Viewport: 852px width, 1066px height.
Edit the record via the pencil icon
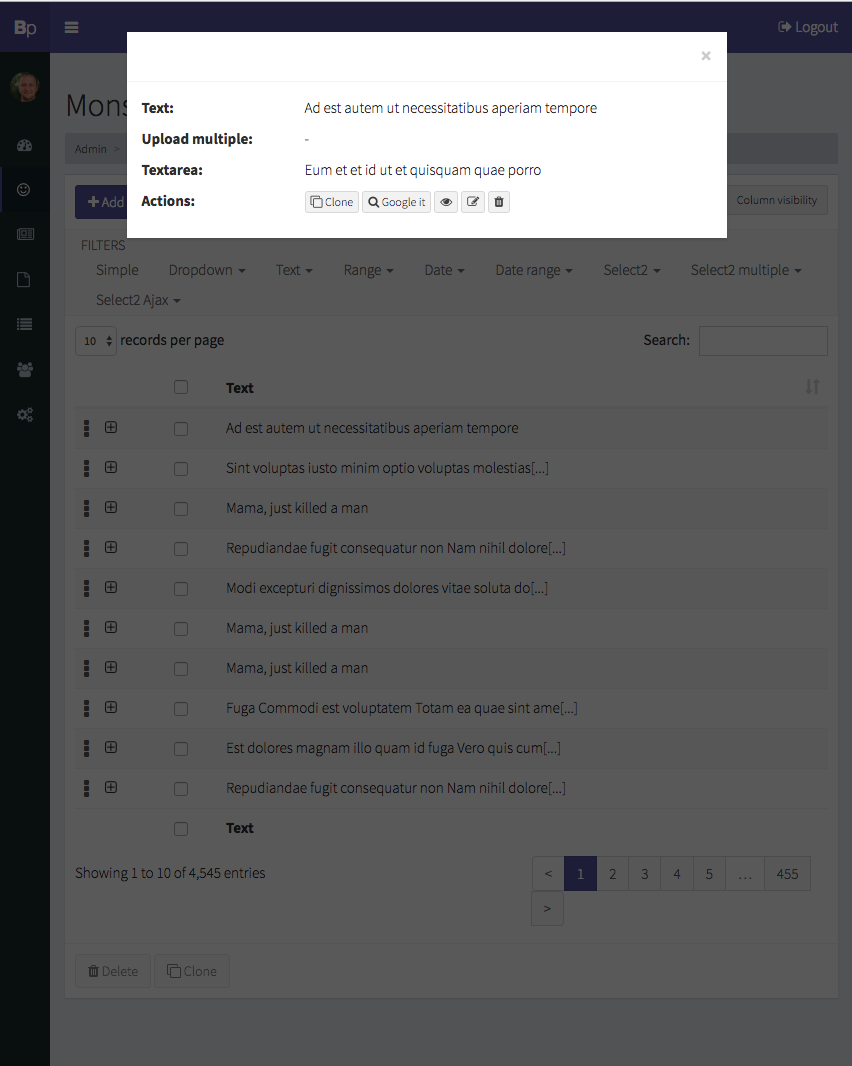click(x=472, y=202)
